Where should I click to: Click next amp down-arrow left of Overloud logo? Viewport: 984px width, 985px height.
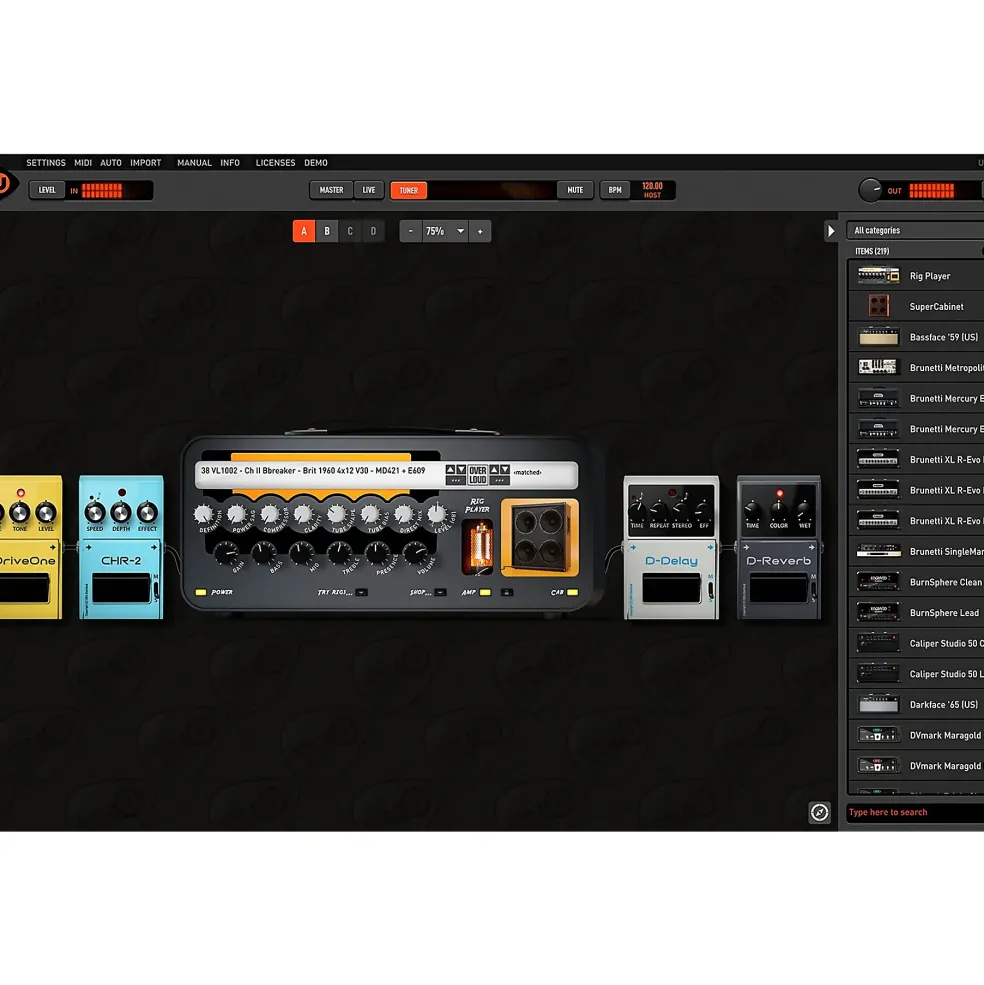point(461,470)
